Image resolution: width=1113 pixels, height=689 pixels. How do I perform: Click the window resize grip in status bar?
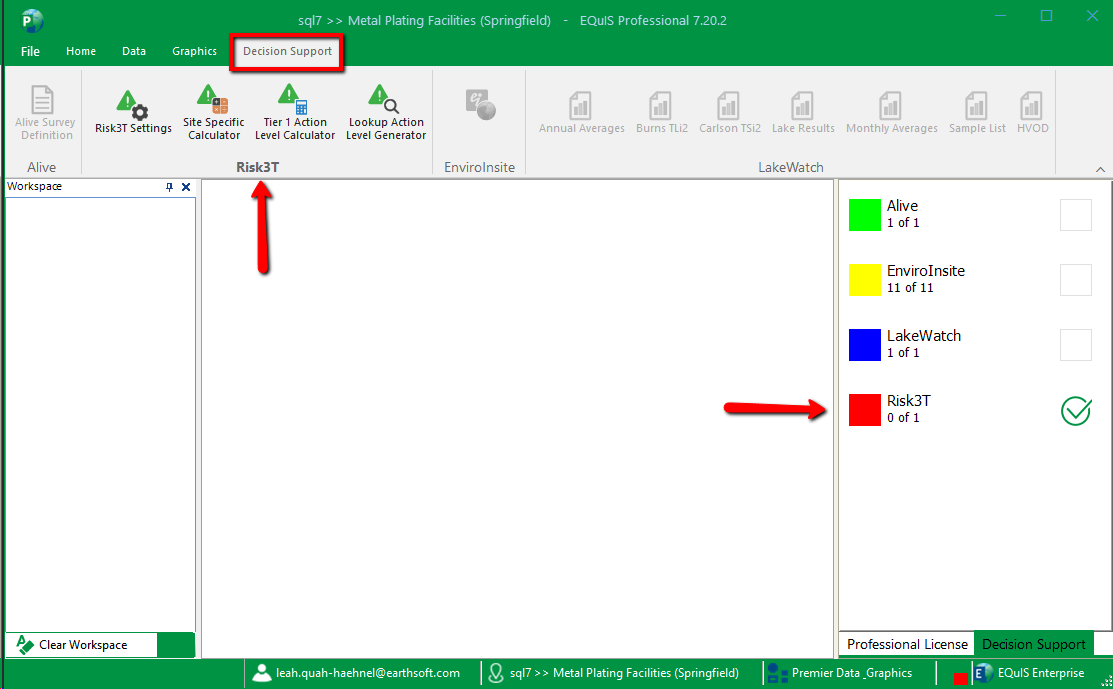pos(1105,680)
